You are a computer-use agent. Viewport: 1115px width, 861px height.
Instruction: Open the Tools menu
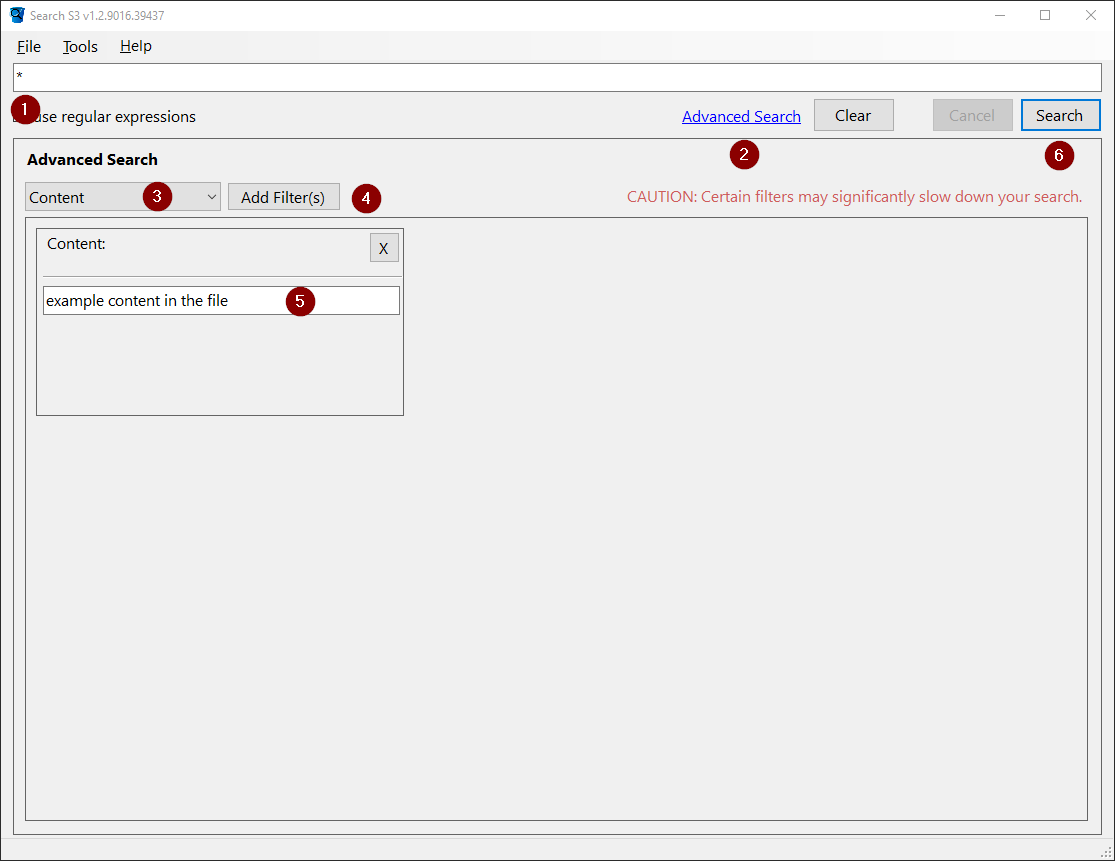click(x=80, y=47)
